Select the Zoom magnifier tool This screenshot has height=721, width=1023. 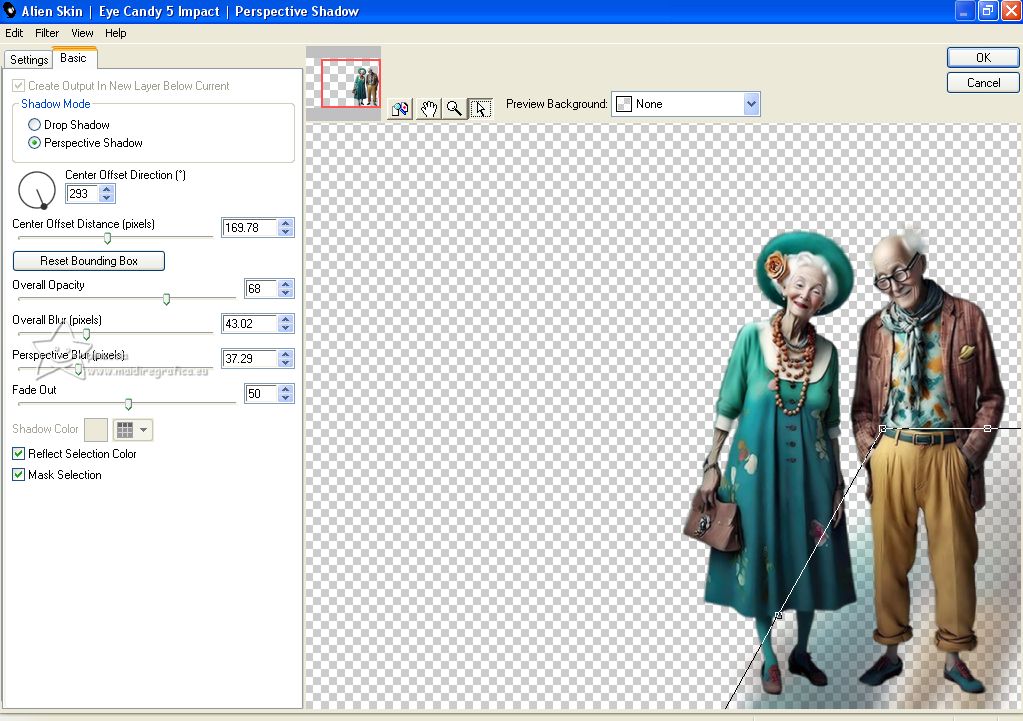(x=454, y=109)
